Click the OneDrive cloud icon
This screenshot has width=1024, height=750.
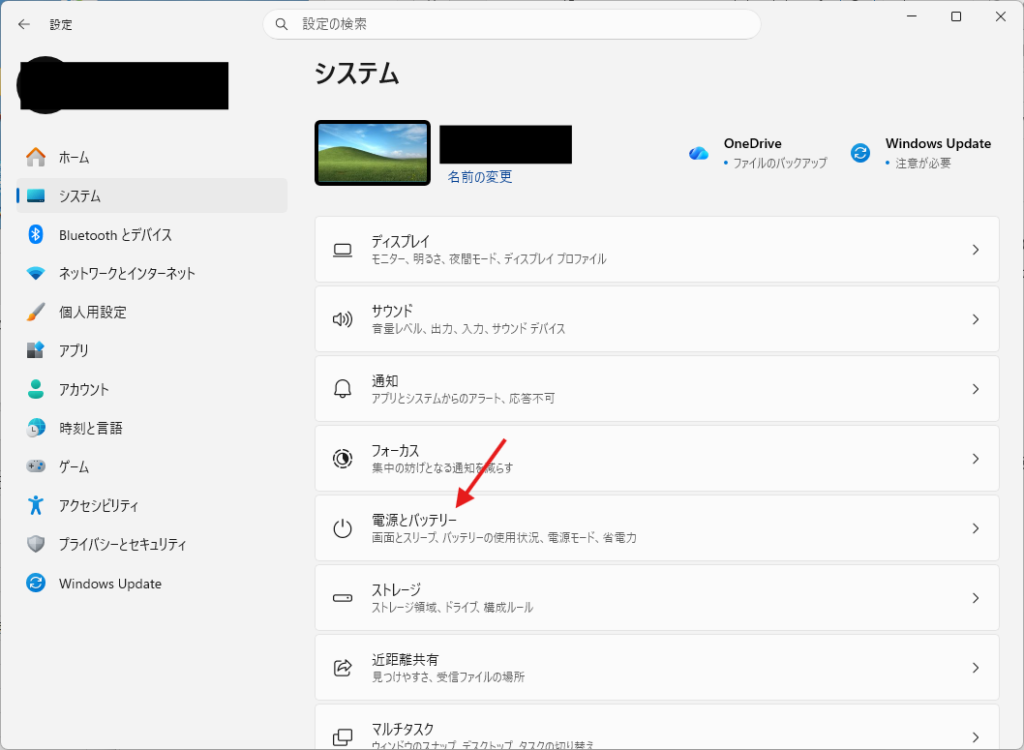pos(699,153)
